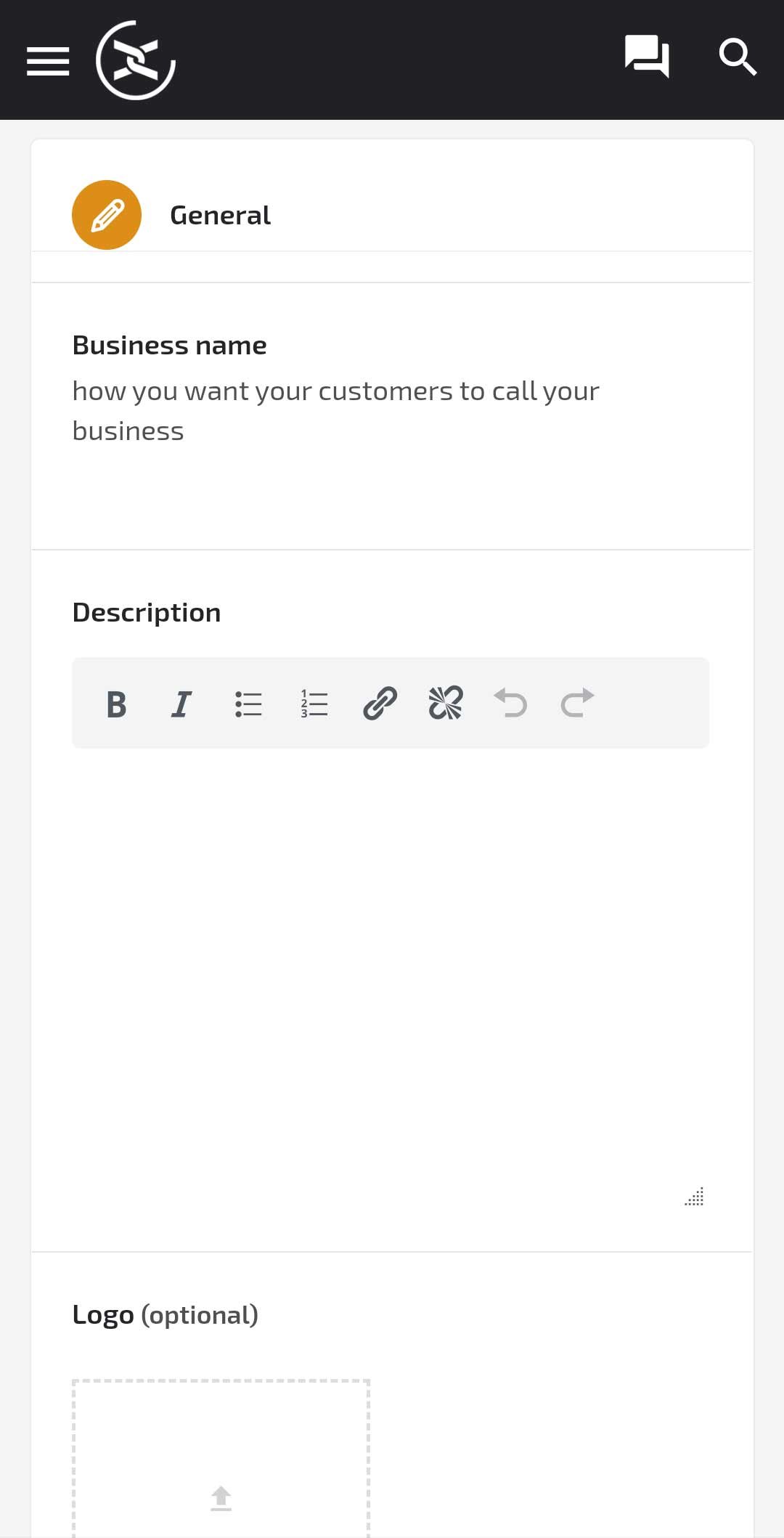Click the search magnifier icon
The width and height of the screenshot is (784, 1538).
click(738, 57)
